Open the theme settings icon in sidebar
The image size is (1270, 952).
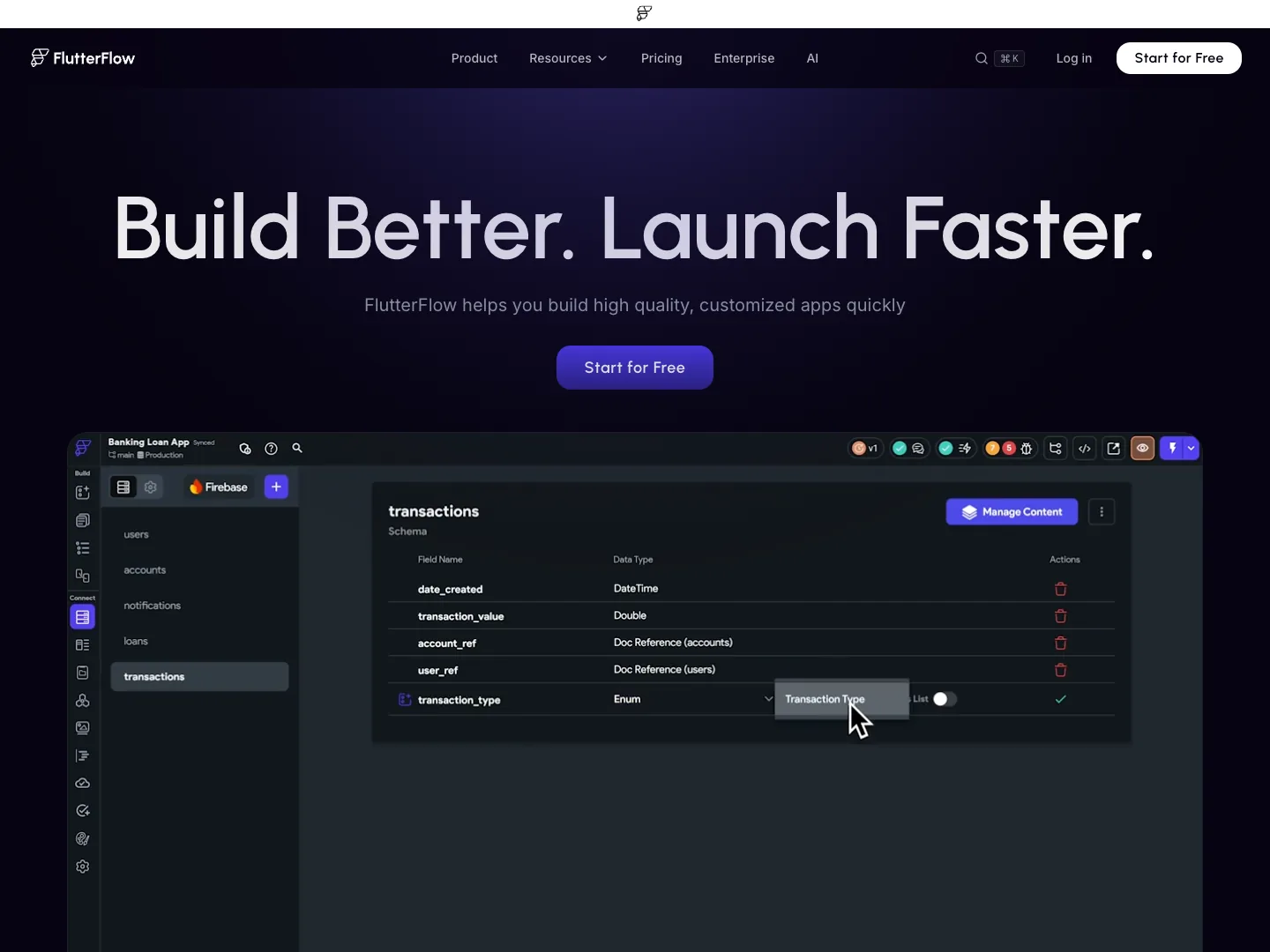[x=83, y=839]
